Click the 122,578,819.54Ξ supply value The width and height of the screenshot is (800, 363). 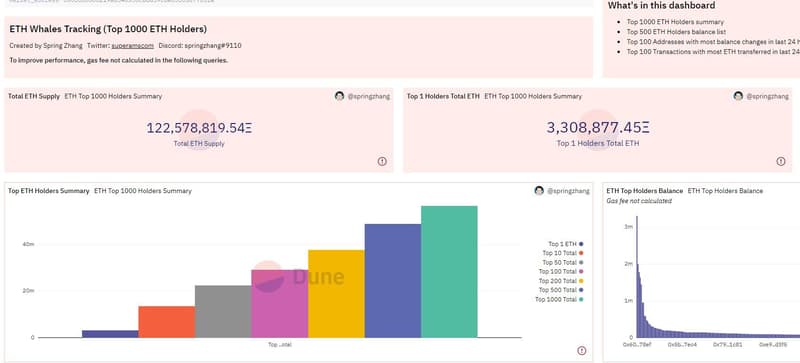[x=199, y=128]
